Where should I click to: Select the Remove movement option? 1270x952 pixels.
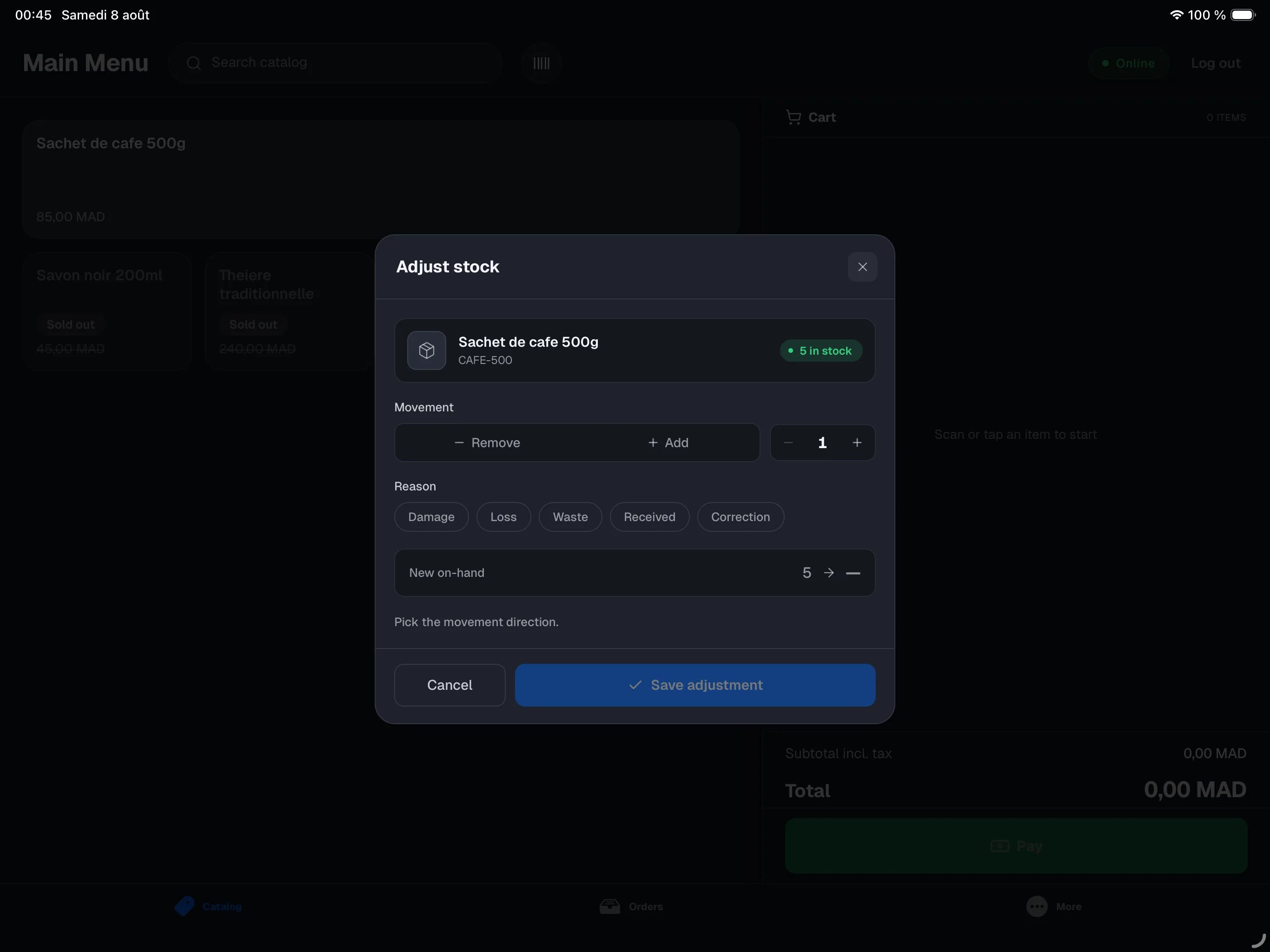(x=487, y=443)
